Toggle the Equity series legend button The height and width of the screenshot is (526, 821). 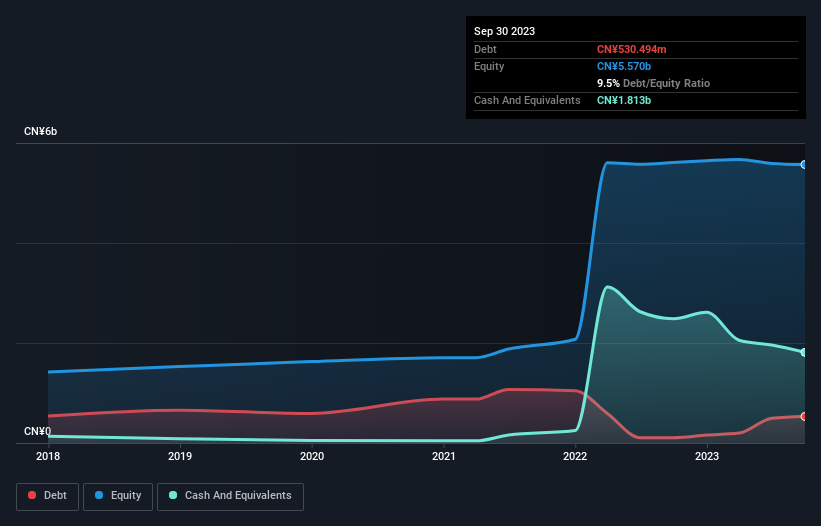click(x=118, y=496)
